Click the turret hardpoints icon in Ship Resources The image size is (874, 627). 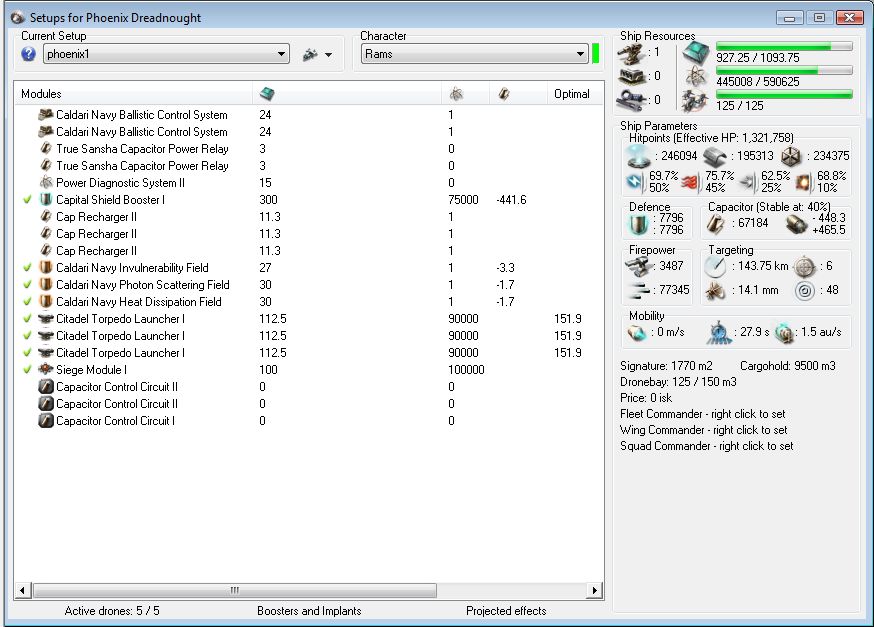pos(632,54)
